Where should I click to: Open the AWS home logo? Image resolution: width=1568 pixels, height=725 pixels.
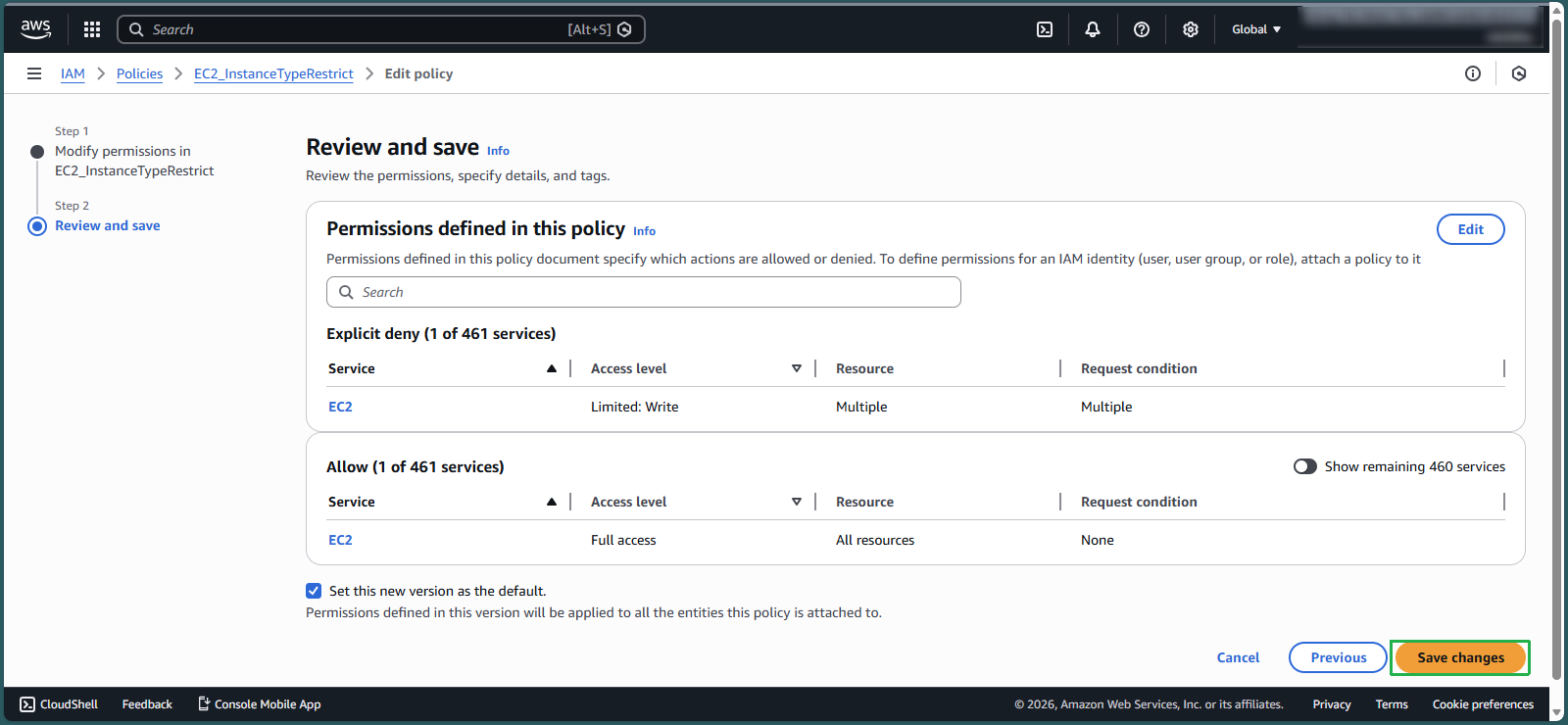(x=36, y=29)
